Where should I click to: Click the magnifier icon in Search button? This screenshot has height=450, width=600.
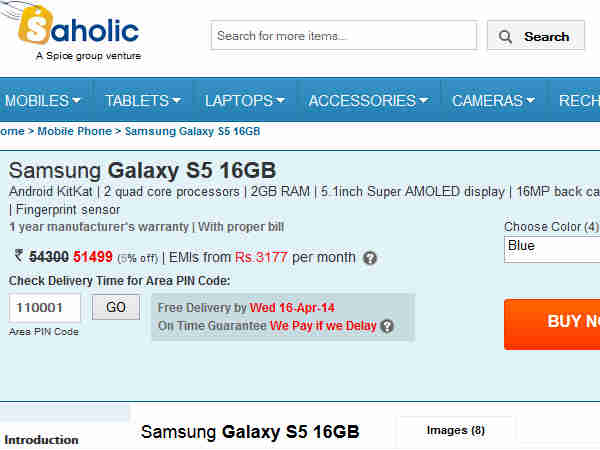click(505, 37)
